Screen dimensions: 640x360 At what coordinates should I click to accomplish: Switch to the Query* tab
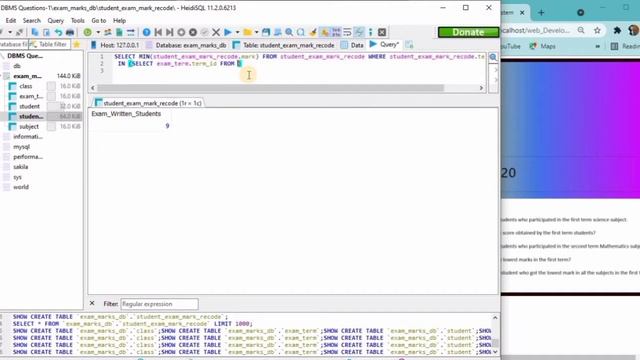tap(384, 44)
